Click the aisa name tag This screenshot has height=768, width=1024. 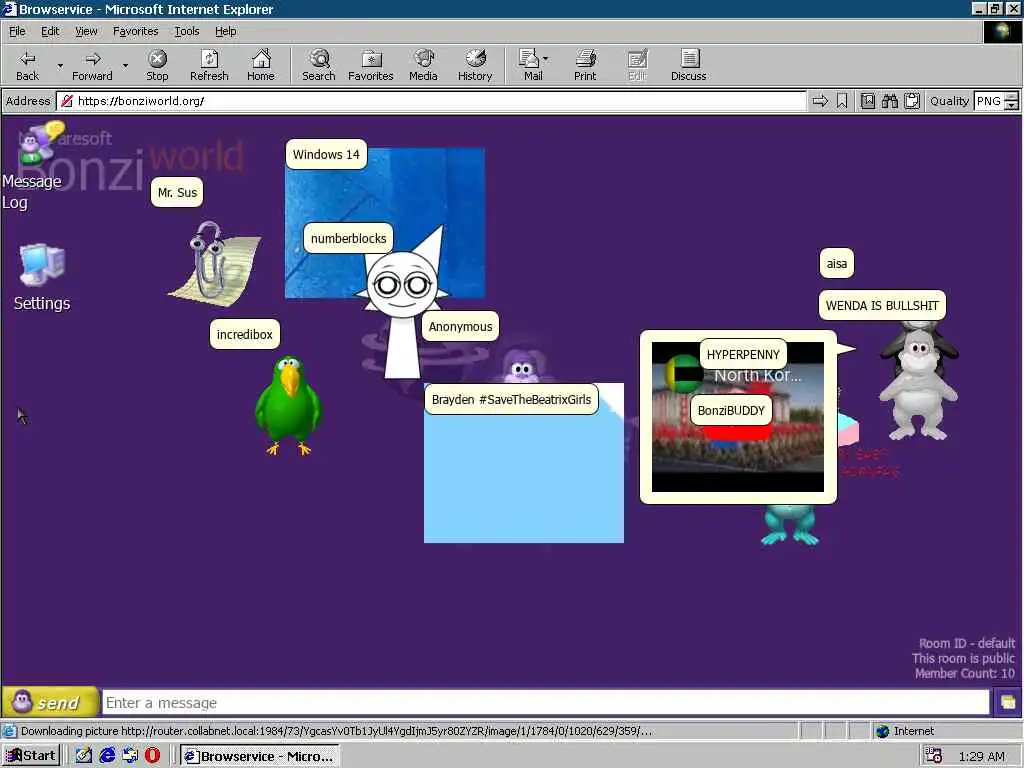click(x=837, y=264)
